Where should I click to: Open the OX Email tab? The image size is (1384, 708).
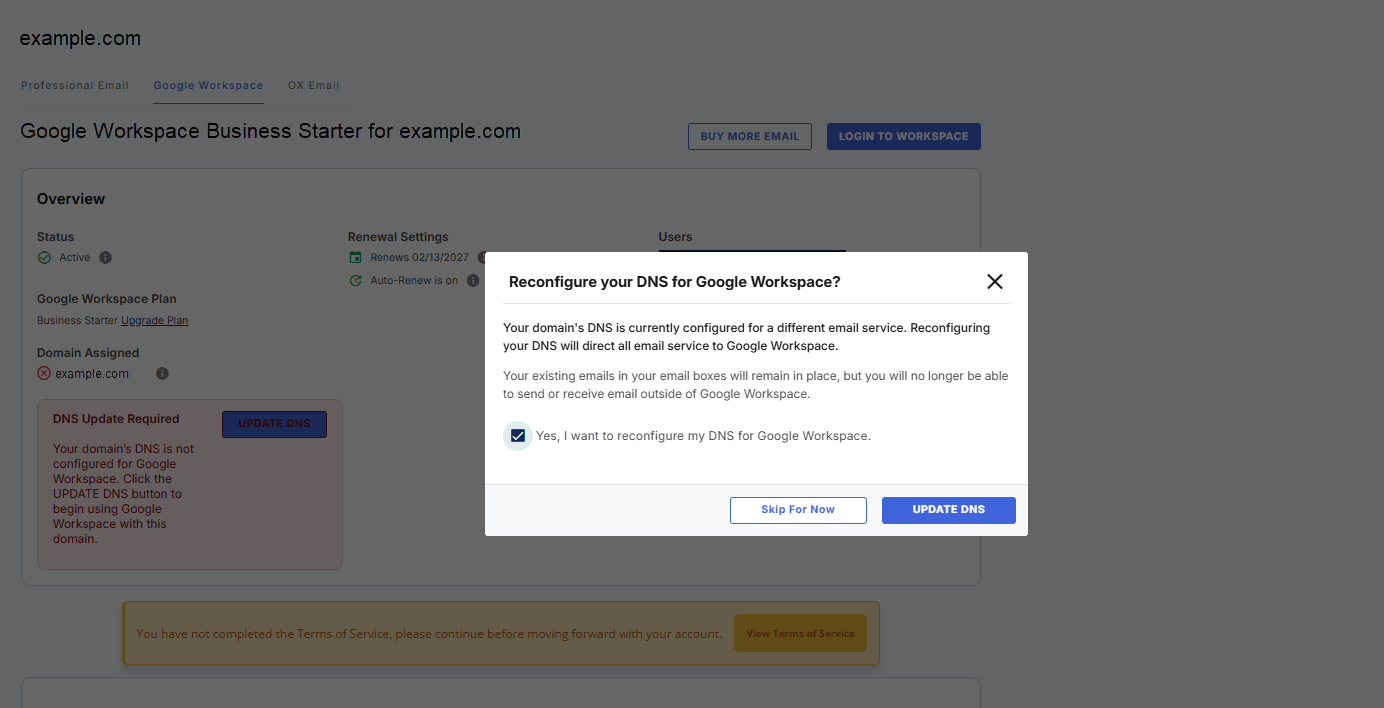314,86
